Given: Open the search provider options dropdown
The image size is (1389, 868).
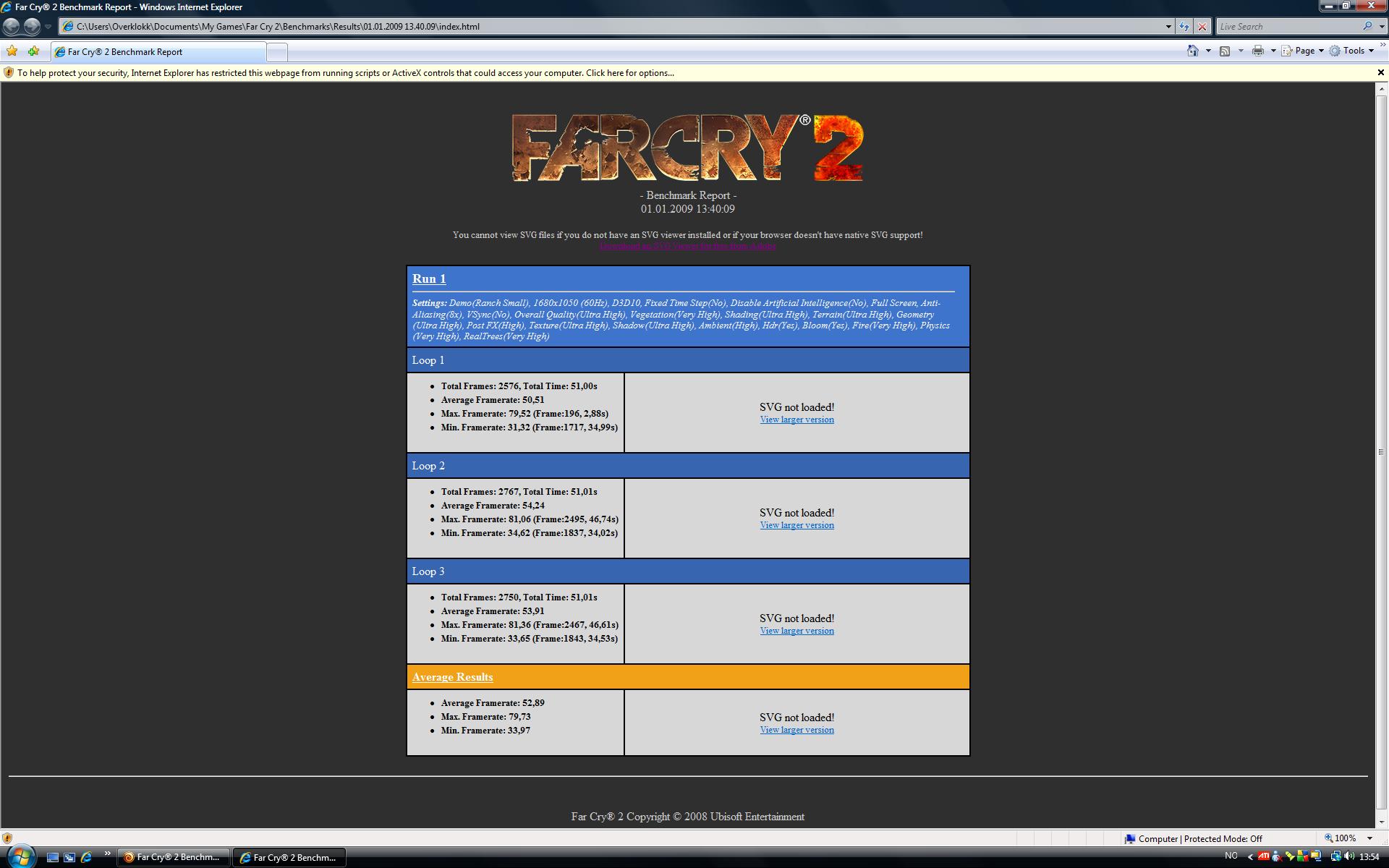Looking at the screenshot, I should 1381,27.
